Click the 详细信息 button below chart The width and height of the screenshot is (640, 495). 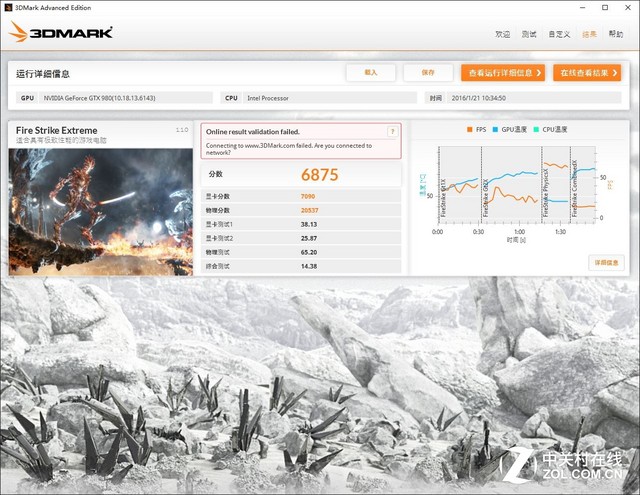pyautogui.click(x=606, y=262)
